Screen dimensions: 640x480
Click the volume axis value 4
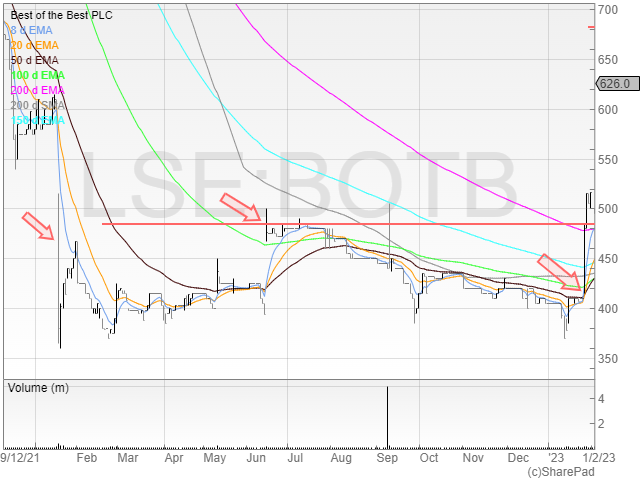coord(601,398)
